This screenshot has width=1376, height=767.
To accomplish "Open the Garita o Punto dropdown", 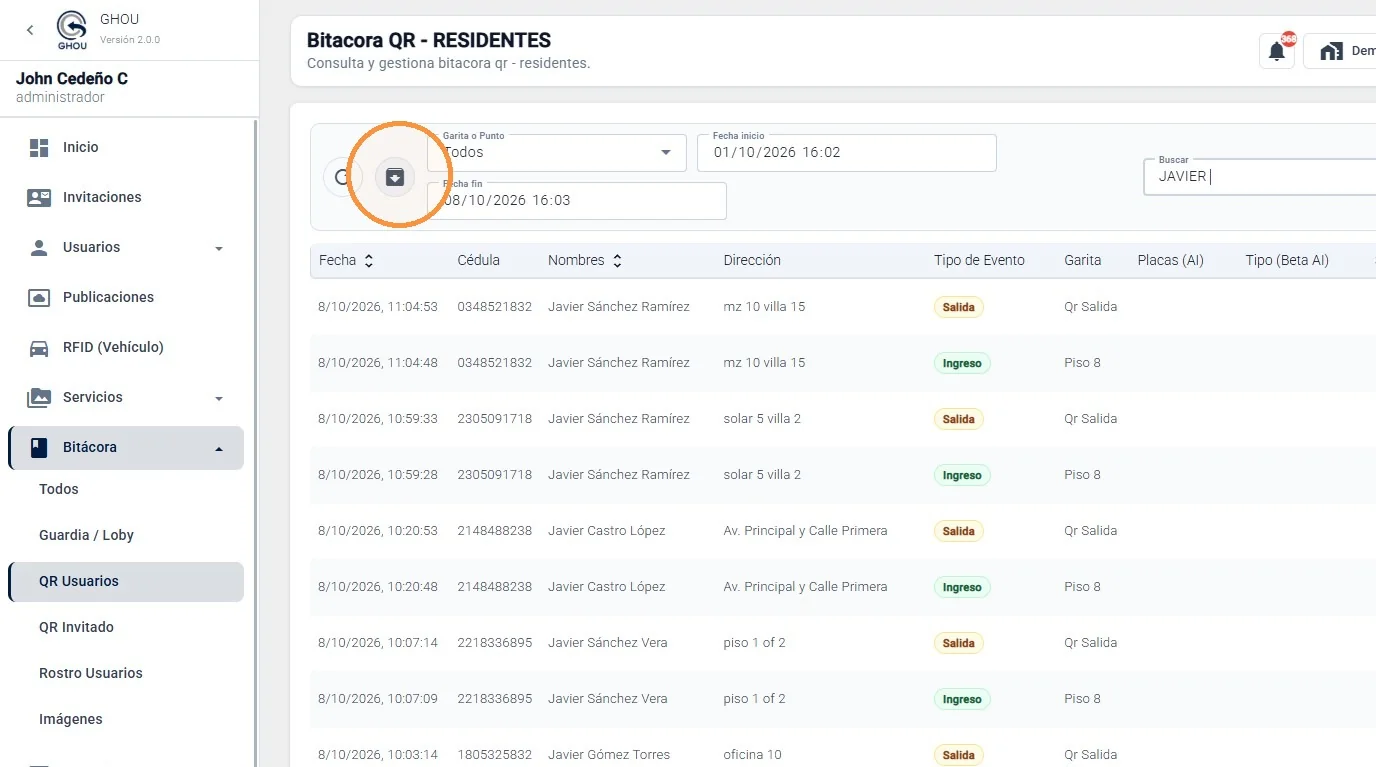I will (x=557, y=153).
